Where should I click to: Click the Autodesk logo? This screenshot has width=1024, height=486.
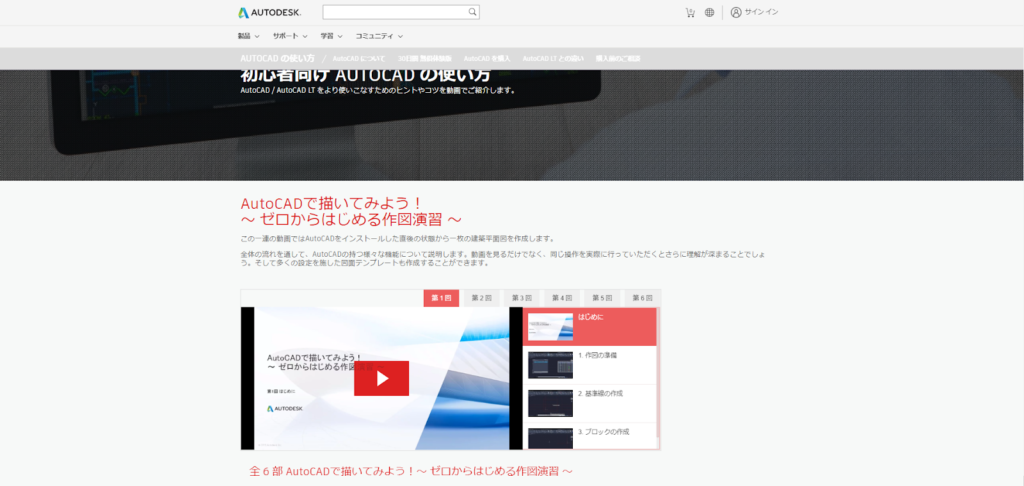270,12
